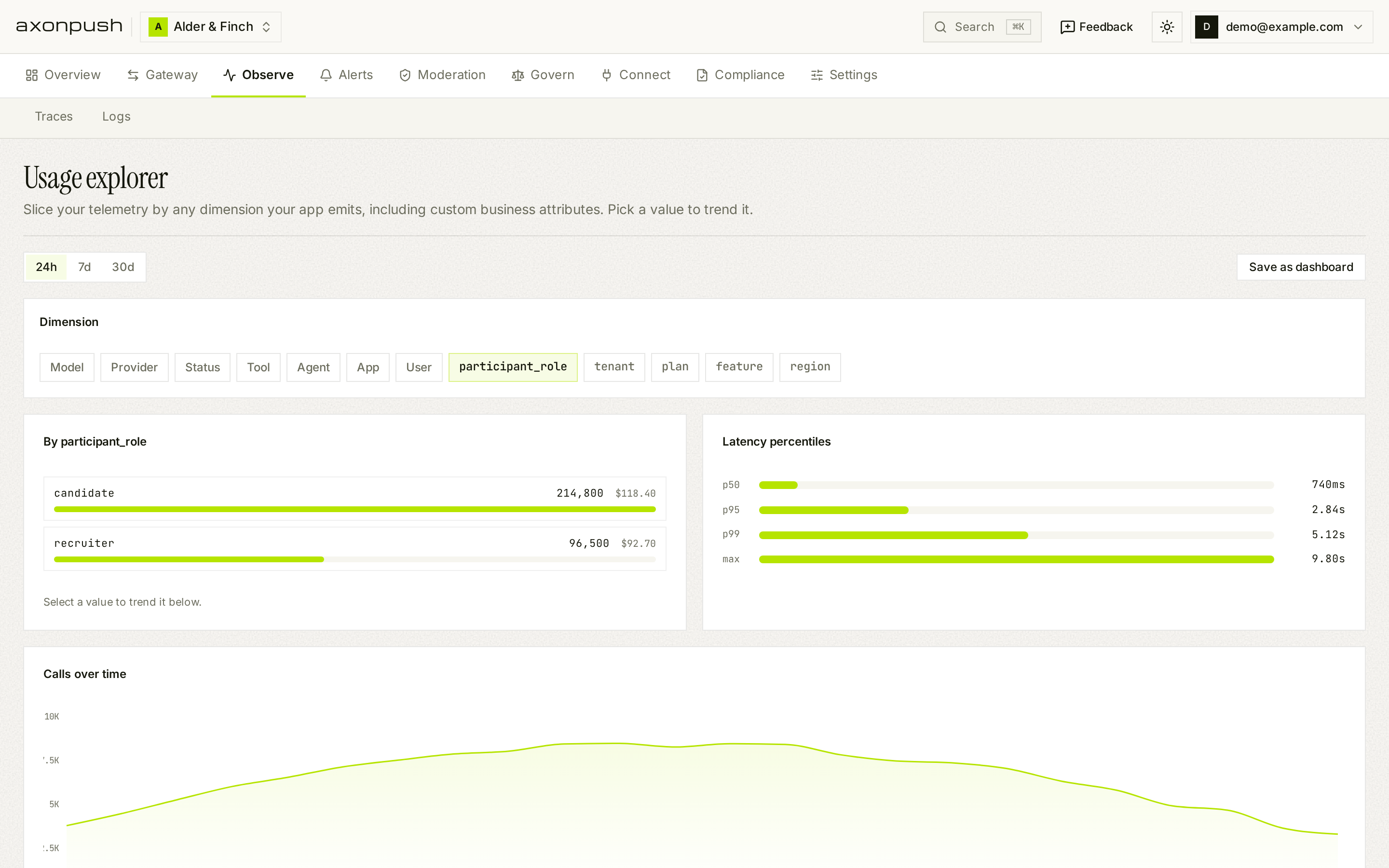Viewport: 1389px width, 868px height.
Task: Toggle the light/dark theme sun icon
Action: coord(1167,27)
